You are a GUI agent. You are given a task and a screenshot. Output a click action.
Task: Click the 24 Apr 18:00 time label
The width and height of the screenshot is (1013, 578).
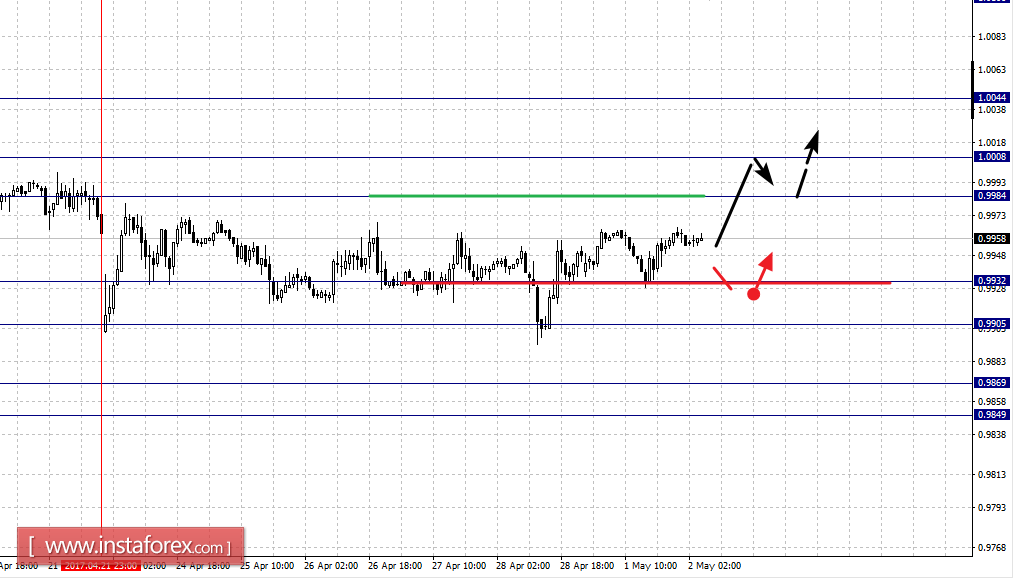[203, 566]
